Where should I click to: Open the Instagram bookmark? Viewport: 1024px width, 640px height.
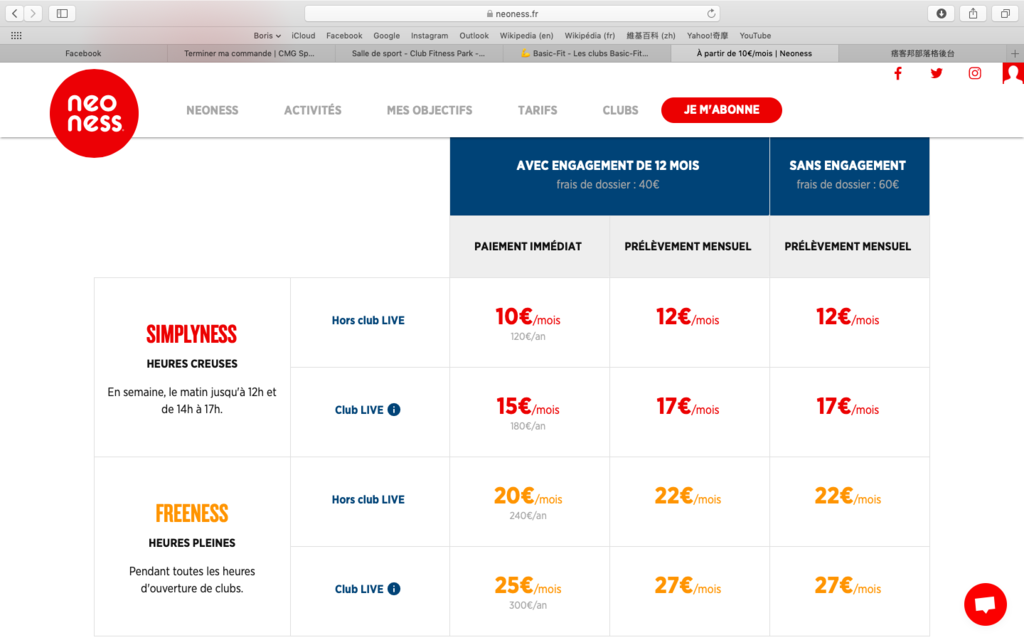[x=429, y=35]
